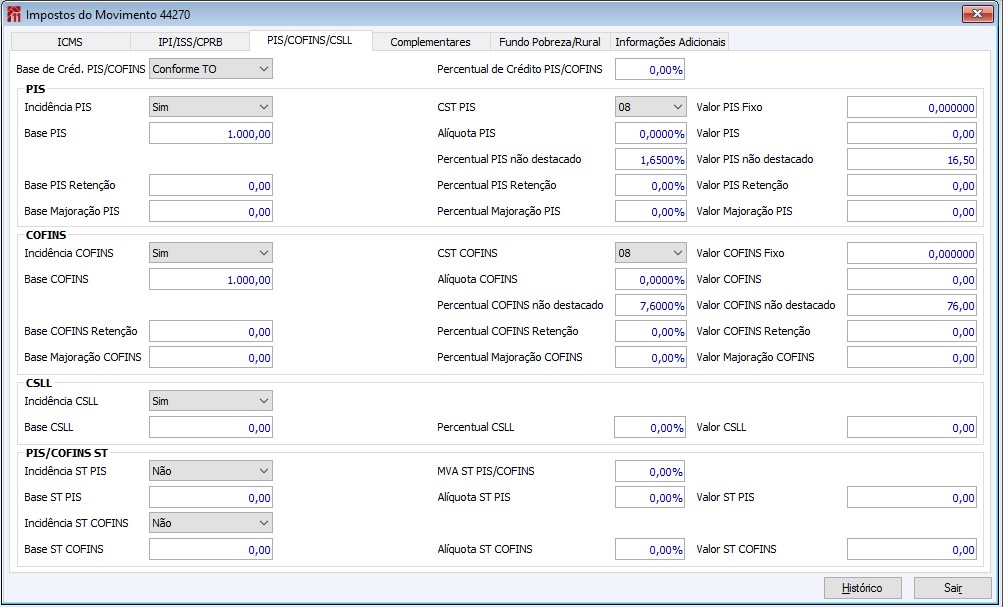1003x607 pixels.
Task: Select the Fundo Pobreza/Rural tab
Action: click(550, 42)
